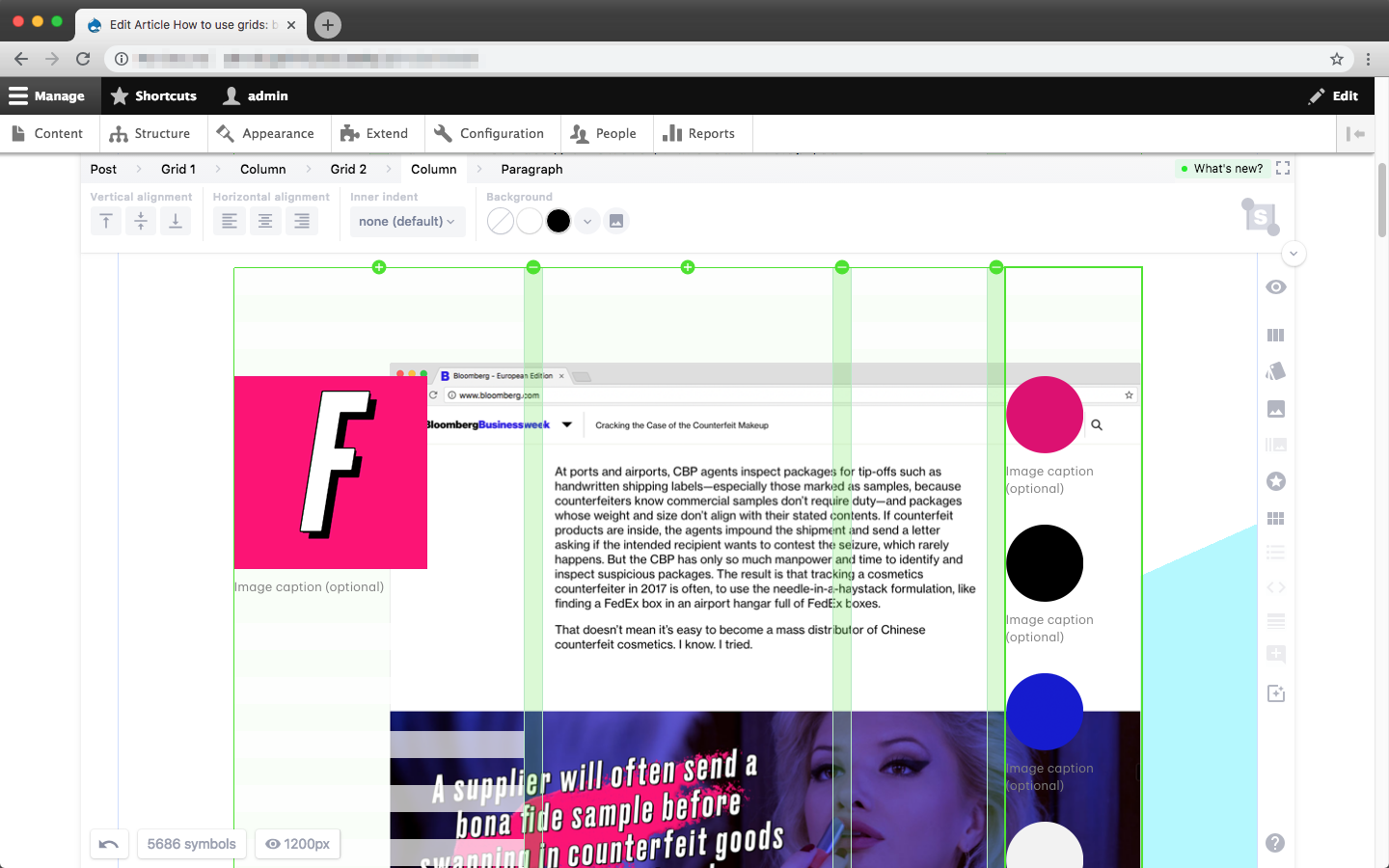Open styles swatches icon in sidebar
Viewport: 1389px width, 868px height.
tap(1276, 371)
